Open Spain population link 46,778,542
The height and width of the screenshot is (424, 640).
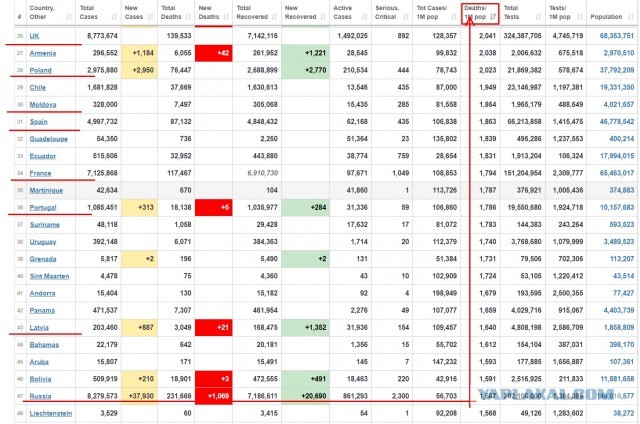[617, 122]
